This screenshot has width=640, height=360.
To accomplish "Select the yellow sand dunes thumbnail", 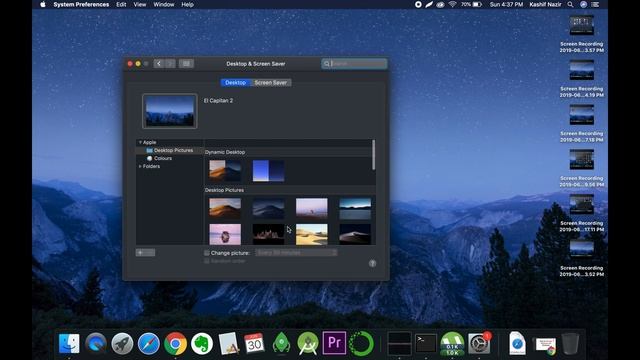I will point(311,234).
